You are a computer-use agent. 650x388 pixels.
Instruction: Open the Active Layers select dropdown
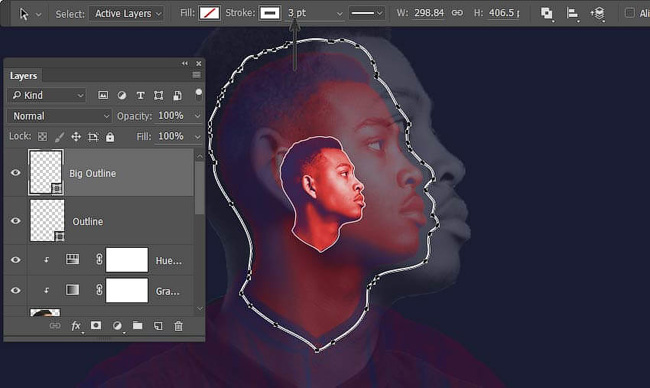126,14
